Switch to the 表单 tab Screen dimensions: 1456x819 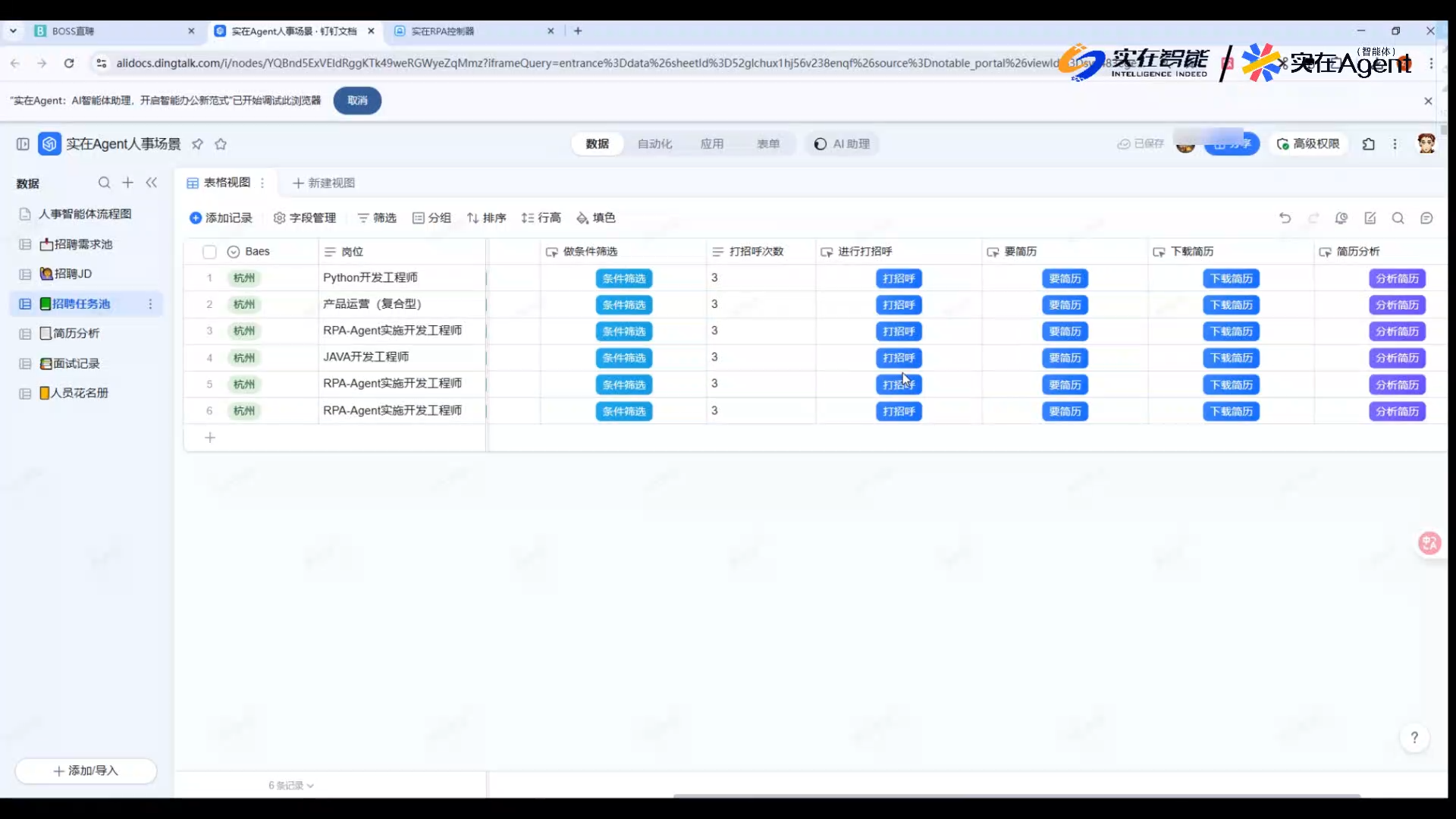pyautogui.click(x=768, y=144)
